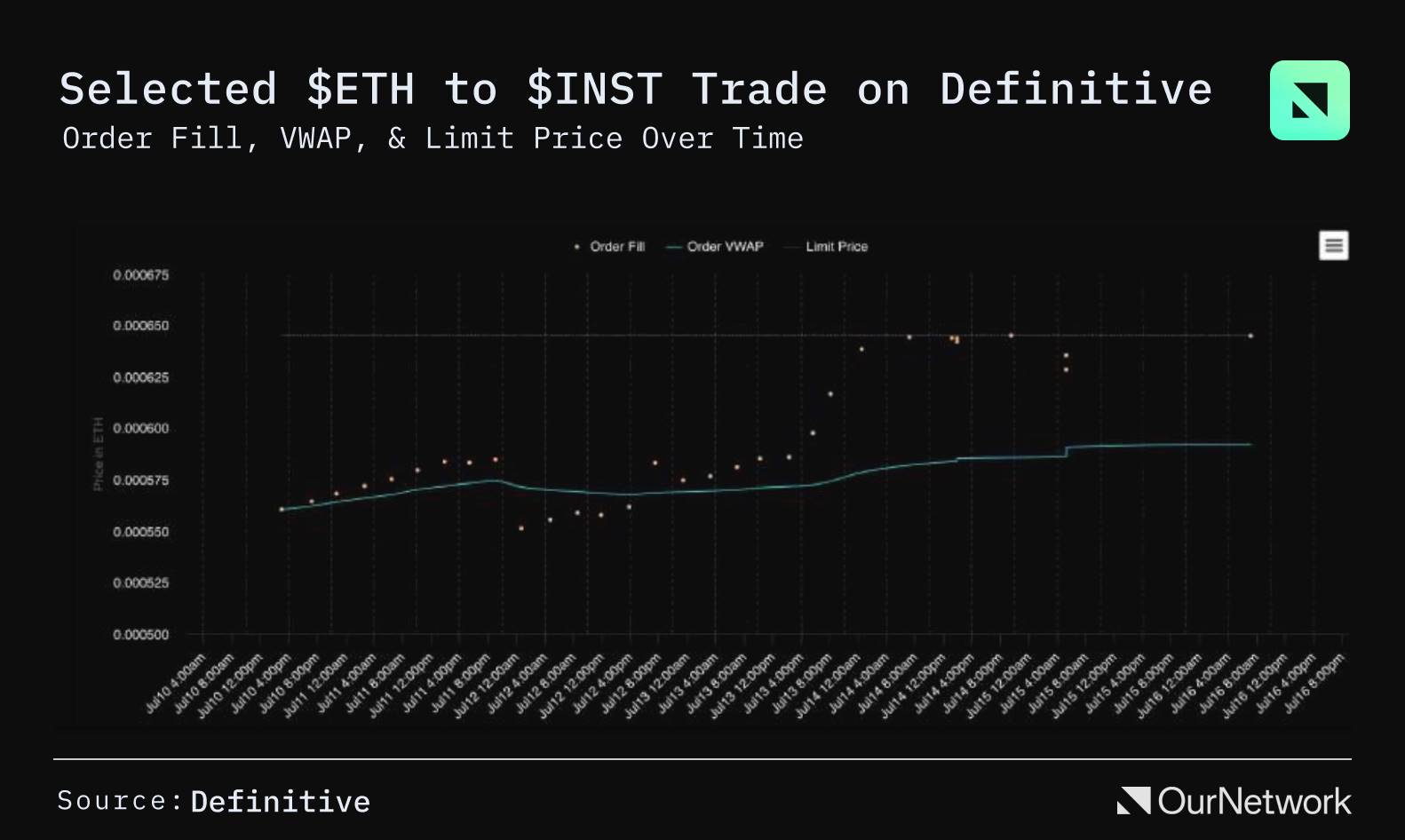Click the 0.000550 y-axis label
This screenshot has height=840, width=1405.
(x=140, y=532)
